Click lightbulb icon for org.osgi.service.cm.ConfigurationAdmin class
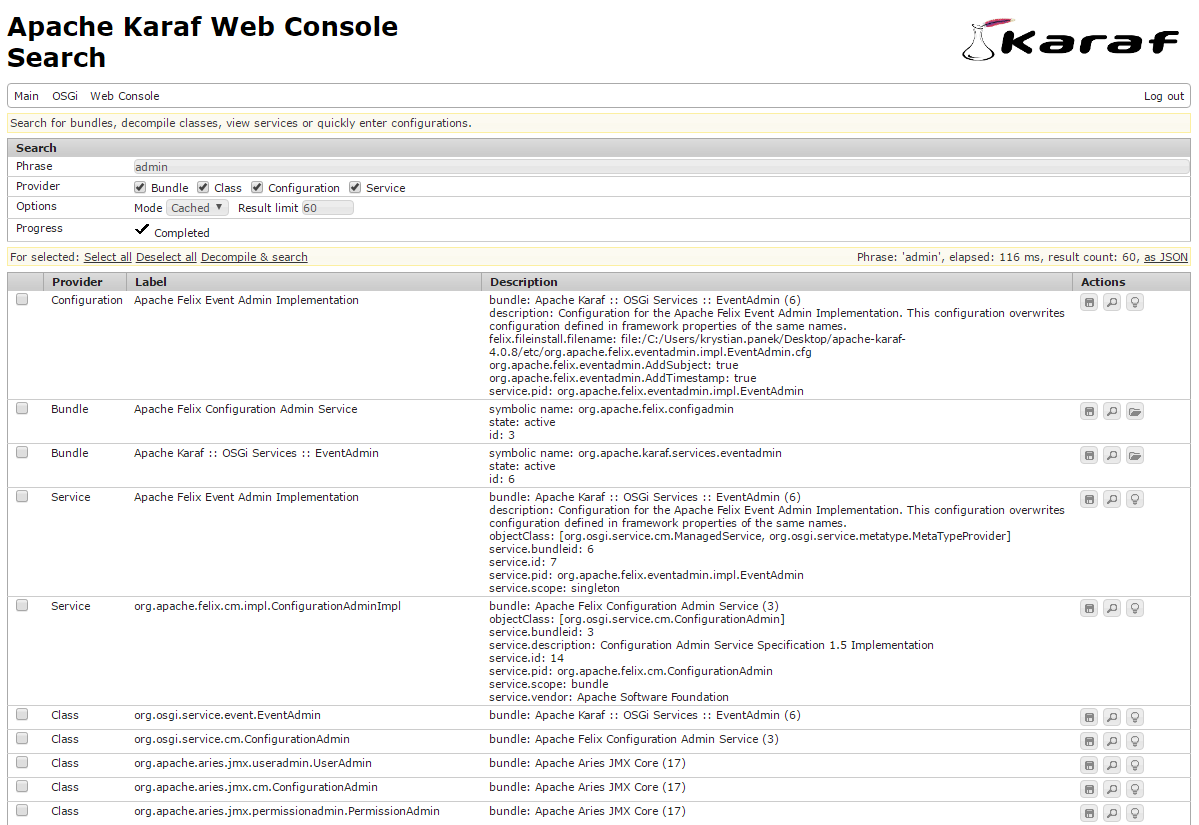This screenshot has width=1199, height=825. [x=1135, y=742]
